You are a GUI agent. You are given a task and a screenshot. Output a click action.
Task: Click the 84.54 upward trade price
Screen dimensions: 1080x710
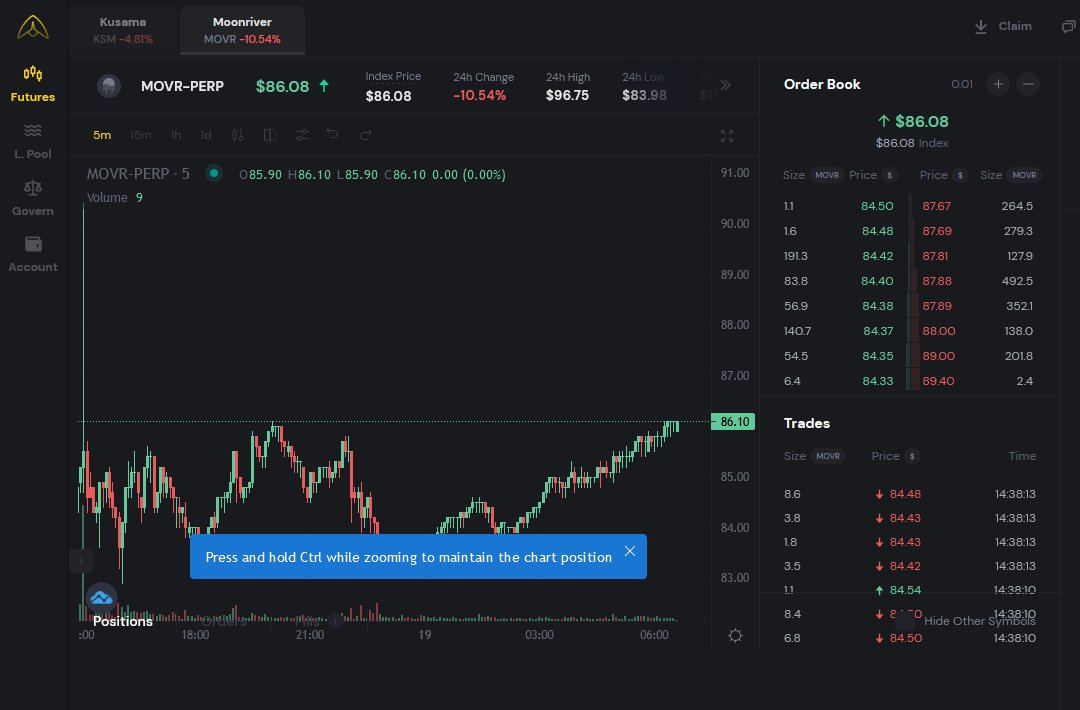(x=905, y=590)
